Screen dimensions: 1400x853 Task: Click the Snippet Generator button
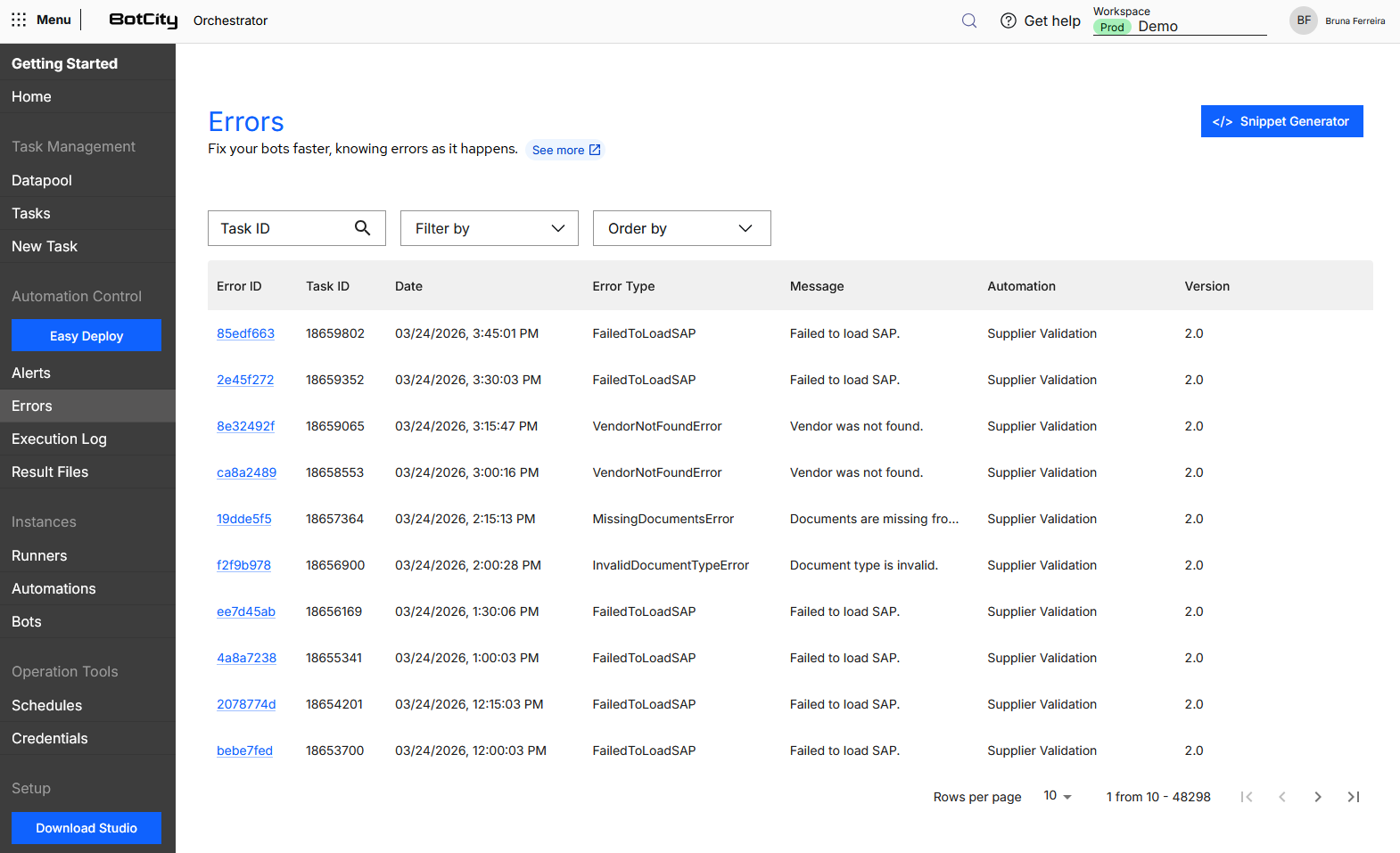(x=1281, y=121)
